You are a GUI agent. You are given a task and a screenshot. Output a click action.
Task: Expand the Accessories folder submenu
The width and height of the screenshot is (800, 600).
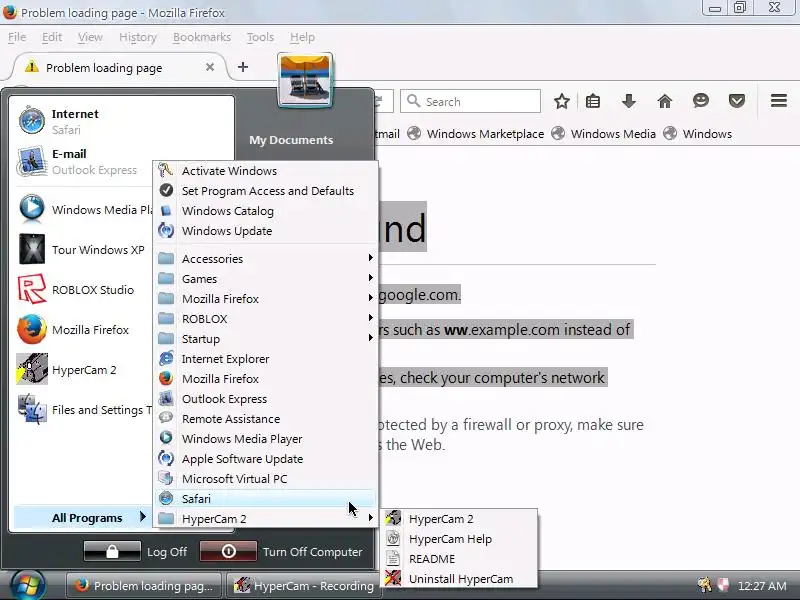(266, 259)
